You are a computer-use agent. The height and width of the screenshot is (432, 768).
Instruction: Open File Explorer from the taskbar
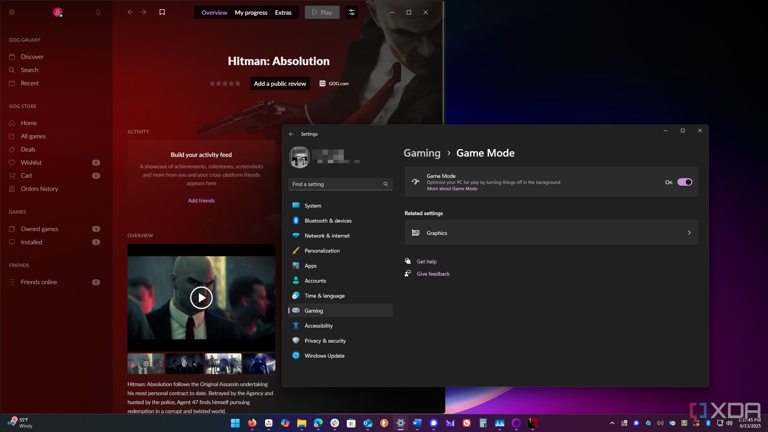pos(302,423)
